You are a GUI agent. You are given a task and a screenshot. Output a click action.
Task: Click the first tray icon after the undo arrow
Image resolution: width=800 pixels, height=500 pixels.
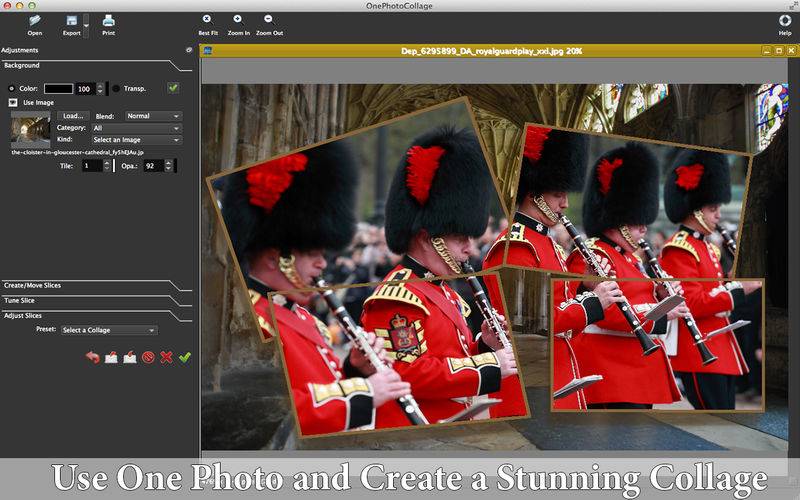pyautogui.click(x=111, y=357)
